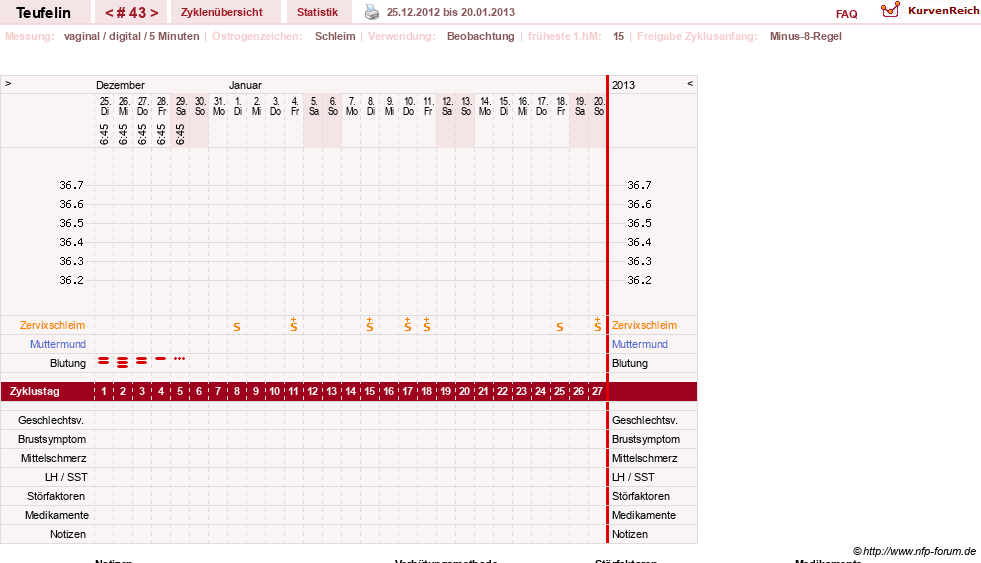Click the Dezember month label
This screenshot has width=981, height=563.
[120, 85]
